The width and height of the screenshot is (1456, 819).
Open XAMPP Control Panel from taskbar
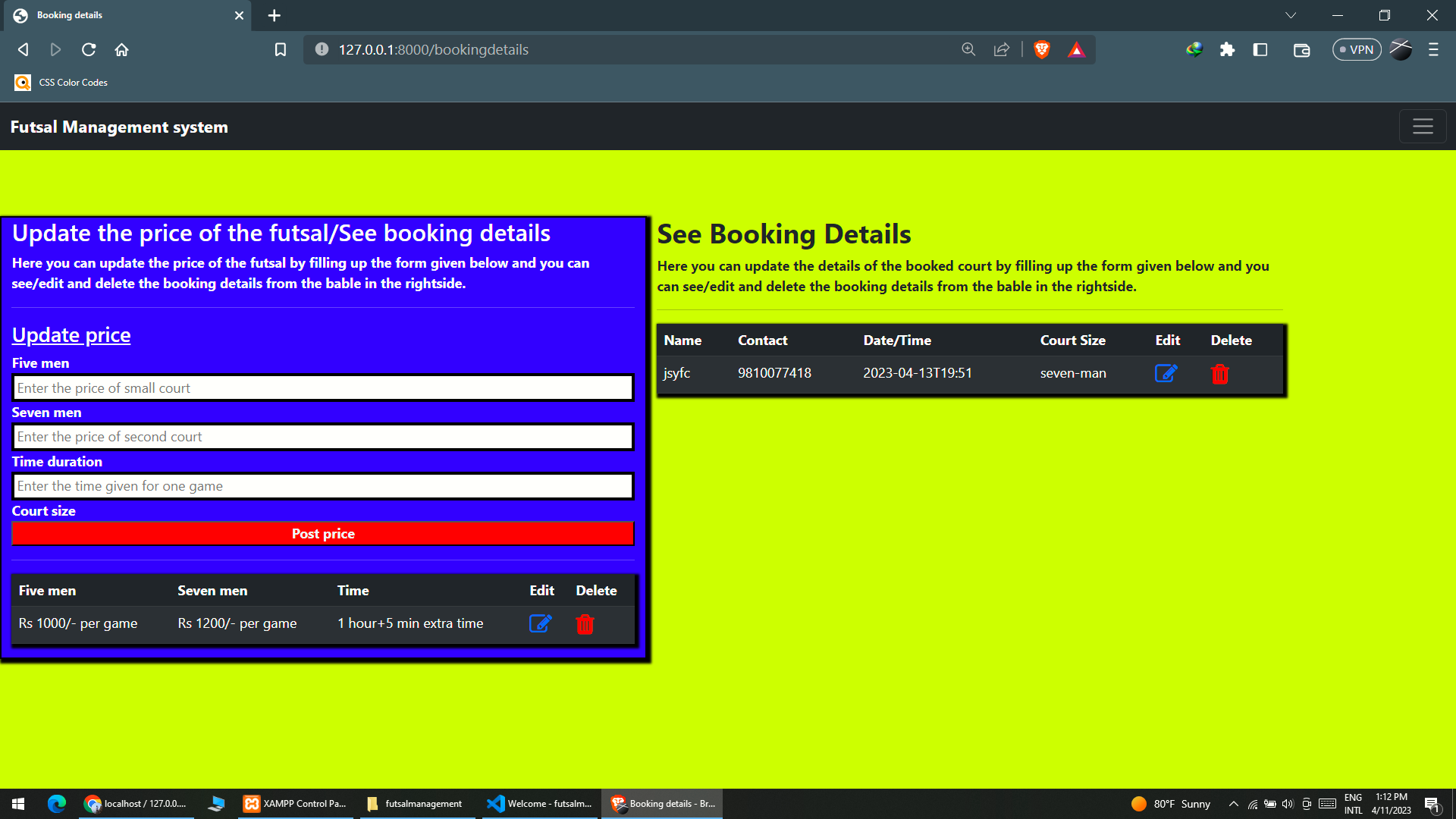tap(296, 803)
